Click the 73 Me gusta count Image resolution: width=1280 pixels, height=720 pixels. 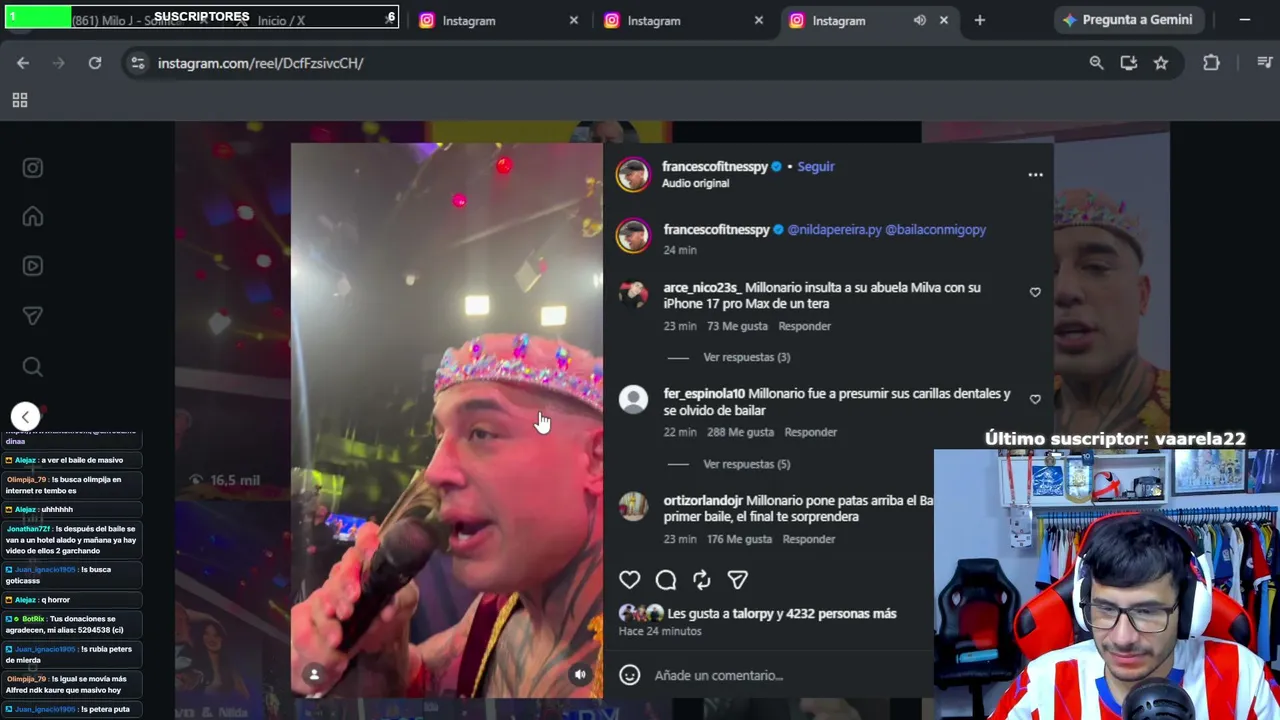(737, 326)
